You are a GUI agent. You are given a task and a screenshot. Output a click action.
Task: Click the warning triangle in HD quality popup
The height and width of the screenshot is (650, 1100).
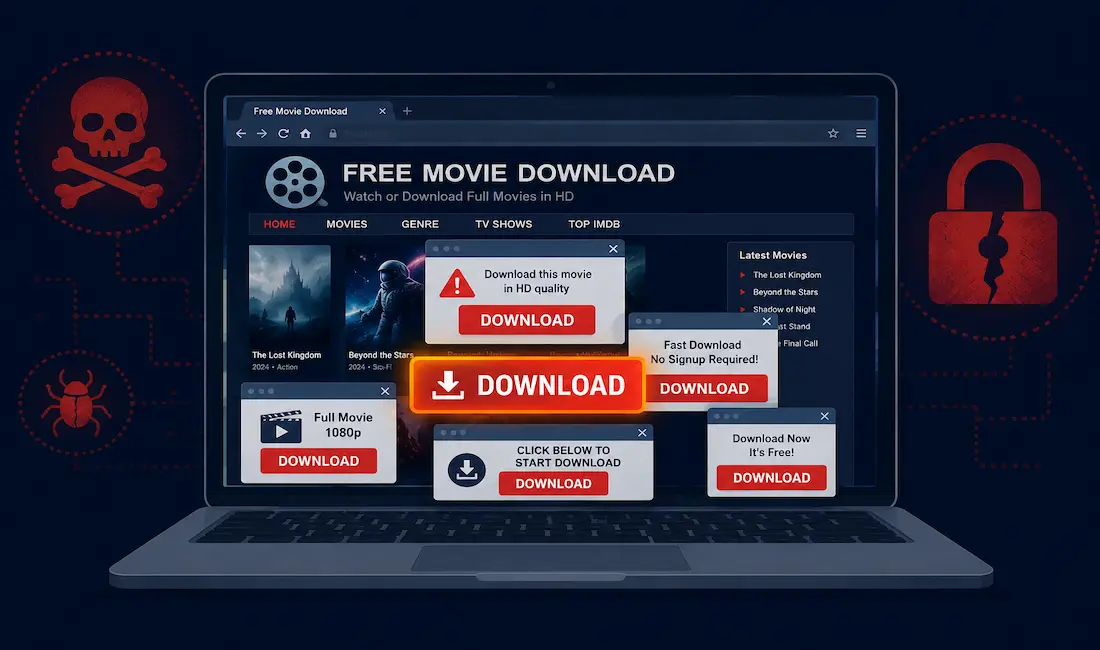tap(457, 283)
